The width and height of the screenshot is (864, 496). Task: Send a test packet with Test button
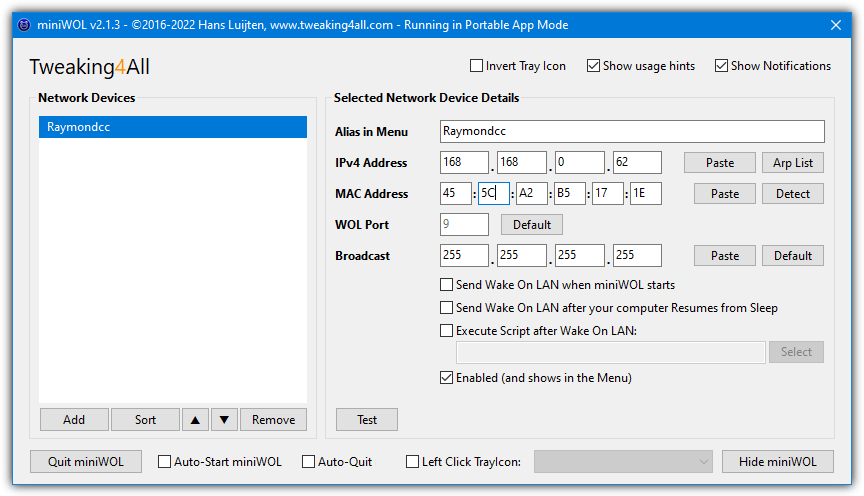pos(367,420)
